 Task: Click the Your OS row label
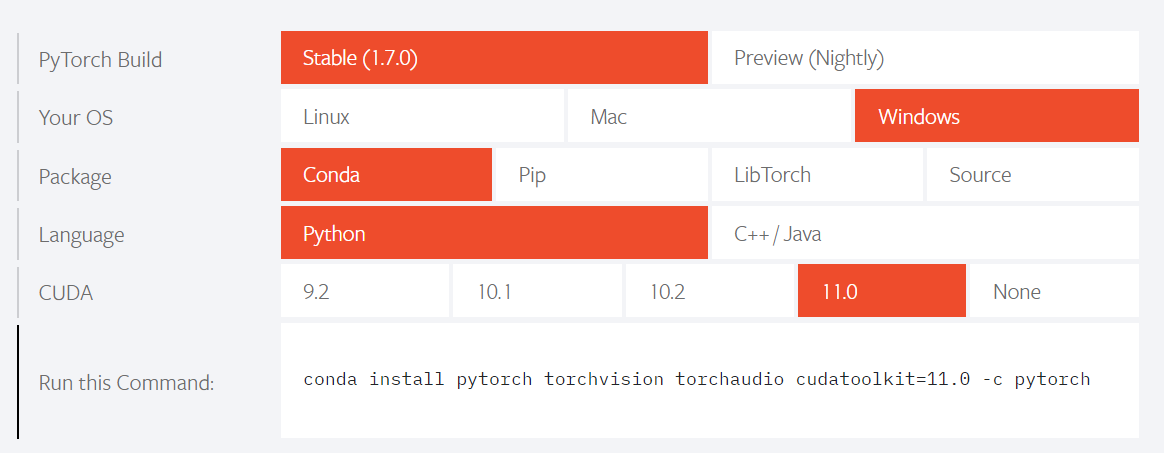[x=76, y=117]
